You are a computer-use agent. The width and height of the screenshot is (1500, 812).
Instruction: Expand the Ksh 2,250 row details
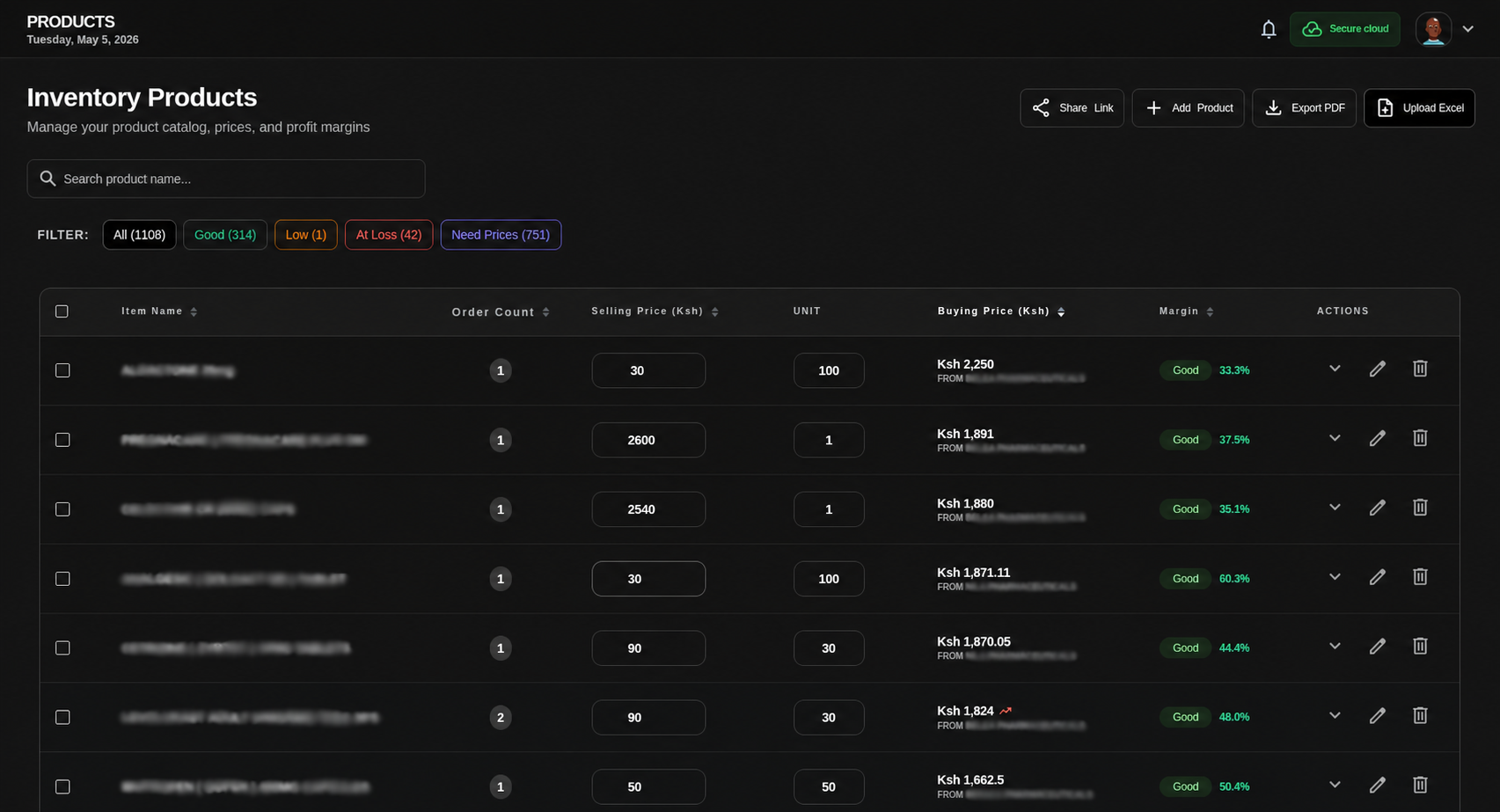coord(1335,369)
